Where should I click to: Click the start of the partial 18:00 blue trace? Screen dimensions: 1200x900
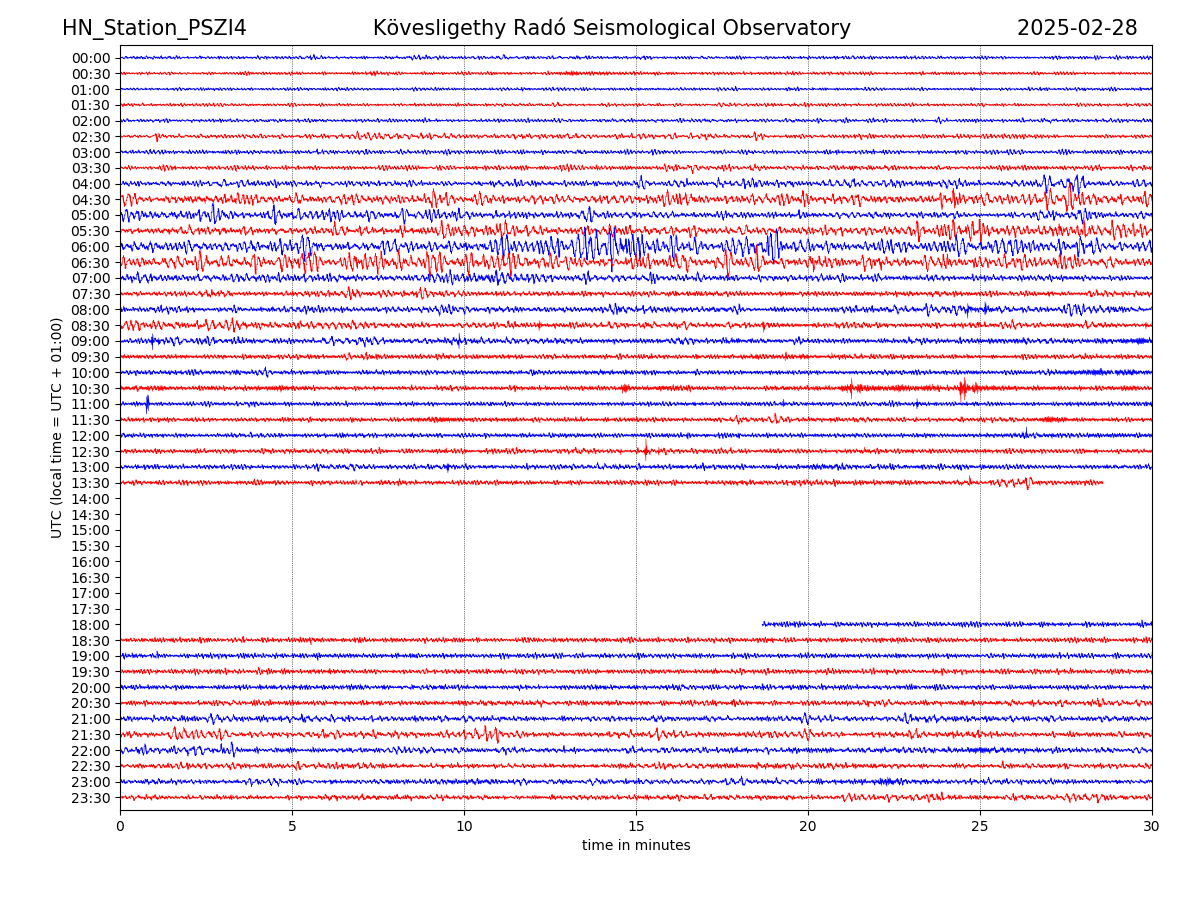(x=764, y=624)
